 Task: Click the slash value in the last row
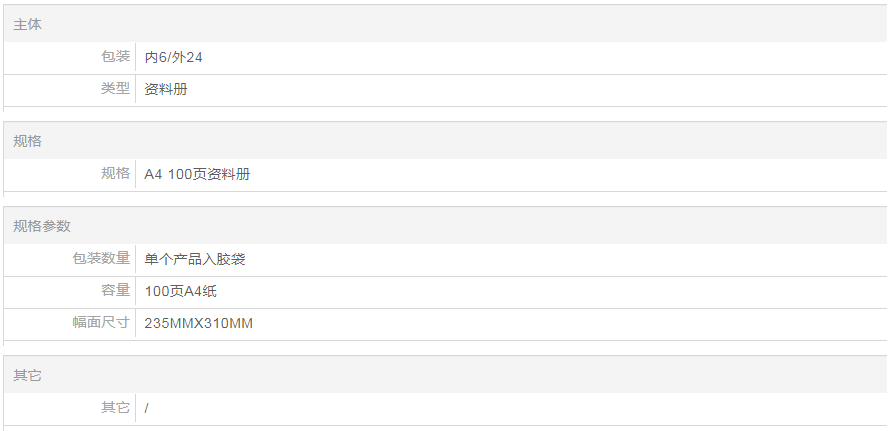(x=147, y=408)
